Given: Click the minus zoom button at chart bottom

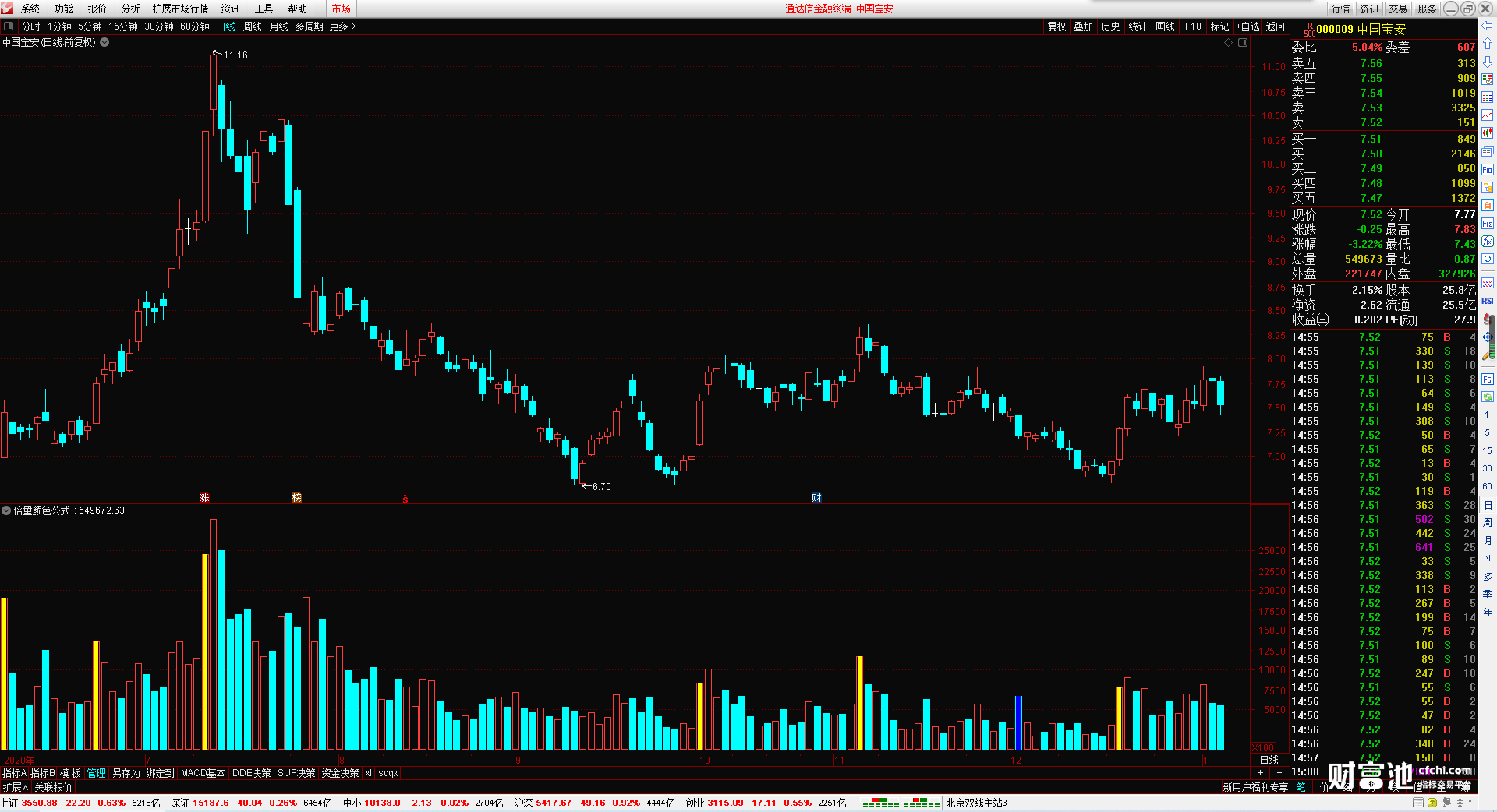Looking at the screenshot, I should click(1279, 773).
